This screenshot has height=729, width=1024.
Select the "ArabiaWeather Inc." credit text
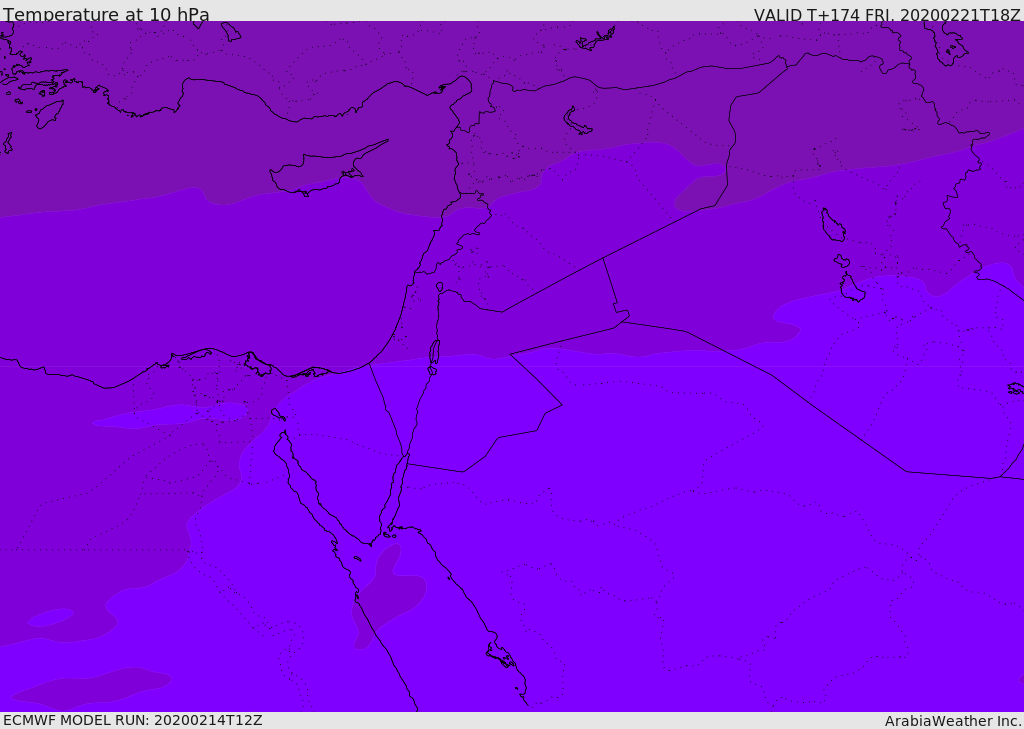[x=953, y=721]
